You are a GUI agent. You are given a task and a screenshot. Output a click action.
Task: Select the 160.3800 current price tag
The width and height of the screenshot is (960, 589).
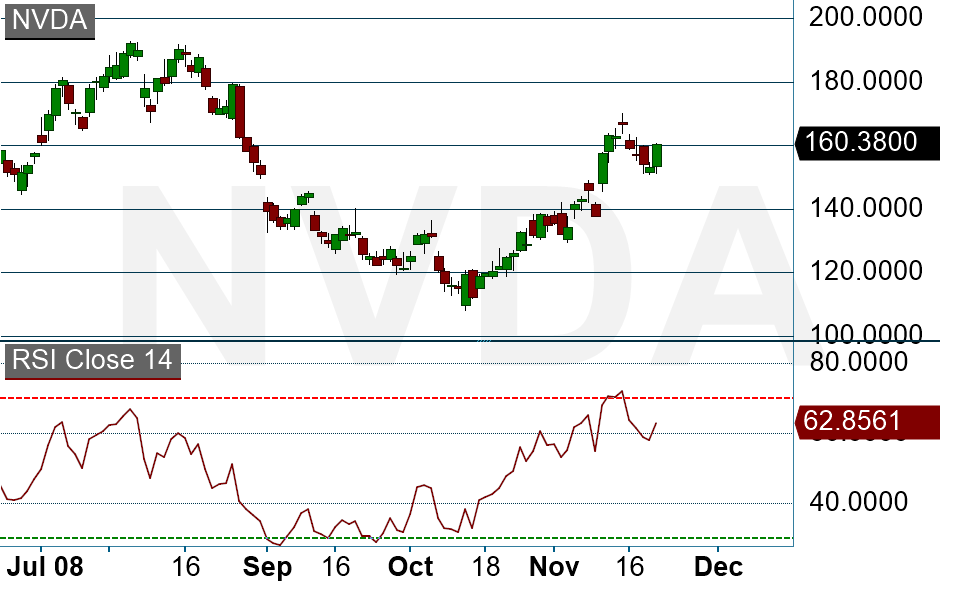coord(866,142)
